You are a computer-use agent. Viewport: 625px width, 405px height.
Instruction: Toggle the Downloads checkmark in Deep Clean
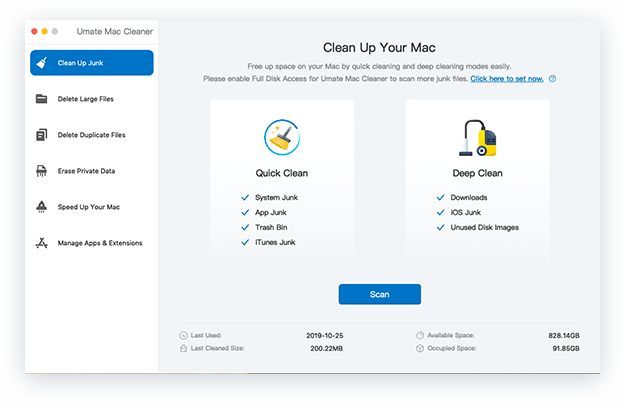click(x=441, y=197)
